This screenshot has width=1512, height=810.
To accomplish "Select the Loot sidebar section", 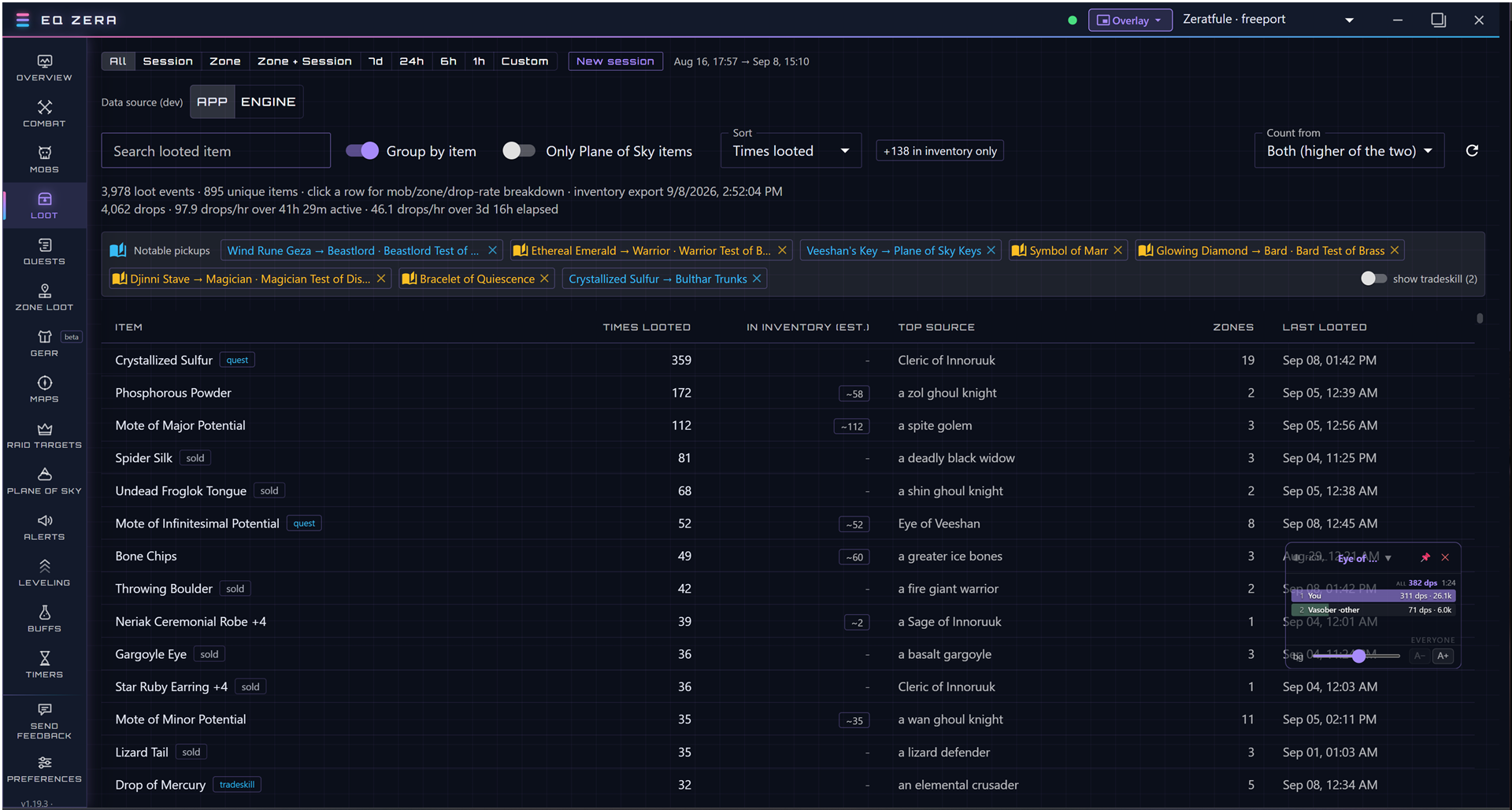I will (x=44, y=205).
